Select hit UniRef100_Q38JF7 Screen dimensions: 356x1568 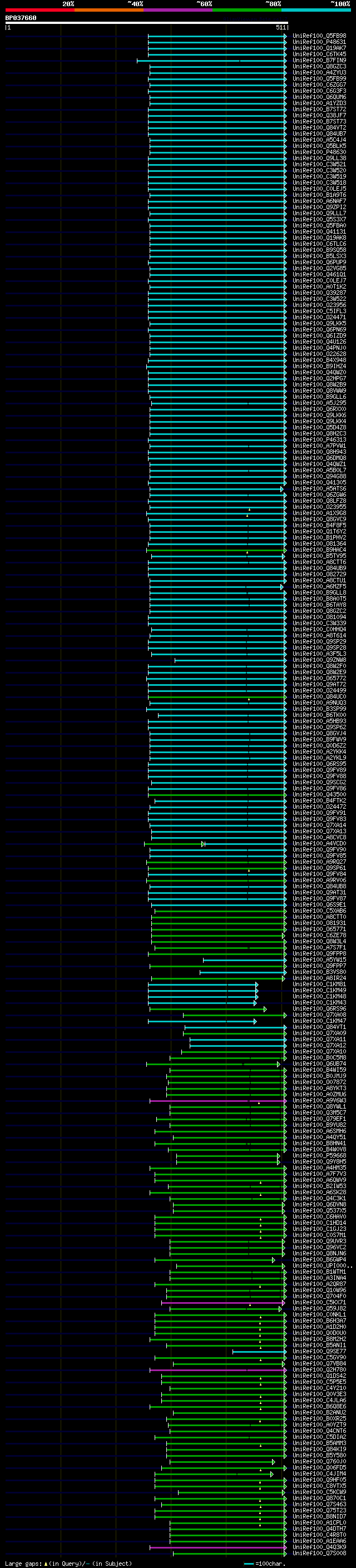319,115
